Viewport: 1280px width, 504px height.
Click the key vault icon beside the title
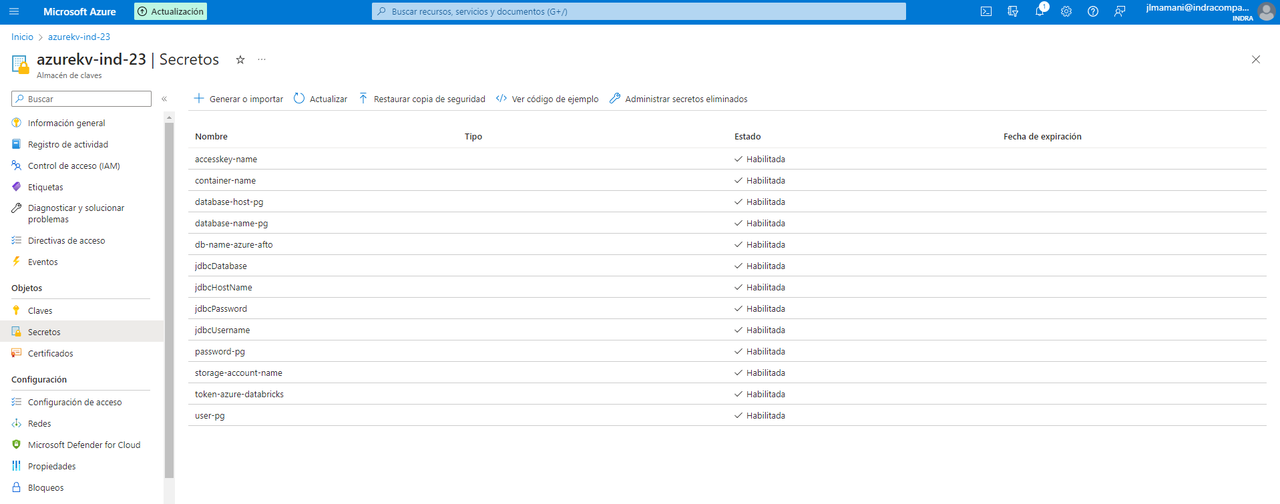(20, 64)
